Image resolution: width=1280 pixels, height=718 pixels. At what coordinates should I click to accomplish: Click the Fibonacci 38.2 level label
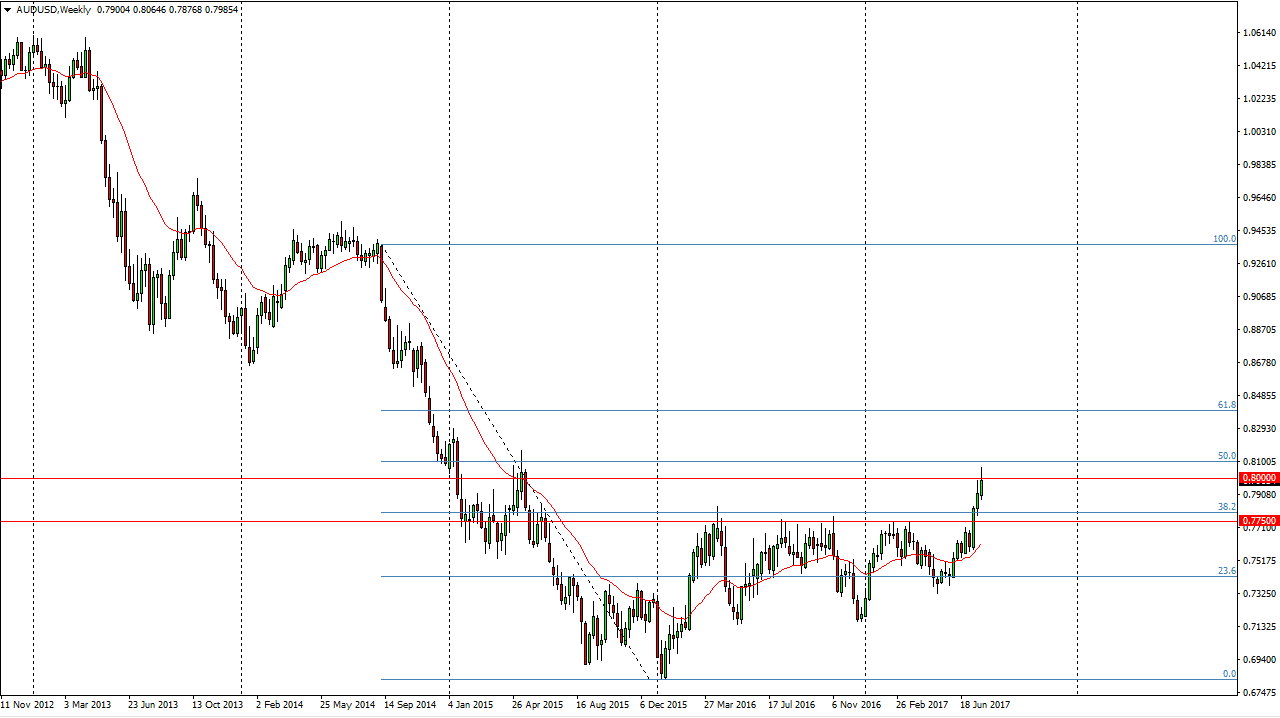(x=1226, y=507)
